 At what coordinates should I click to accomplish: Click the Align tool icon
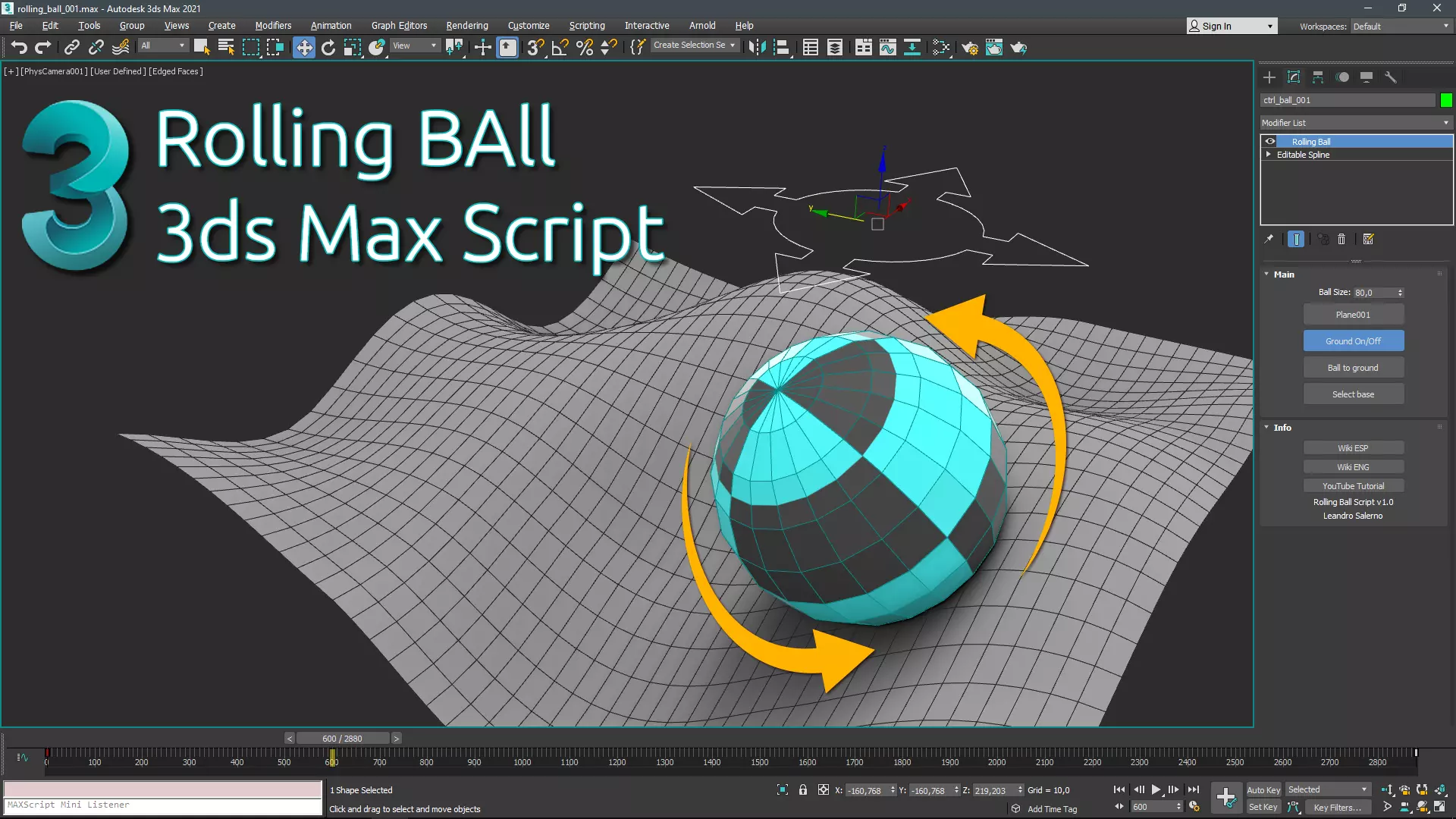click(x=782, y=47)
